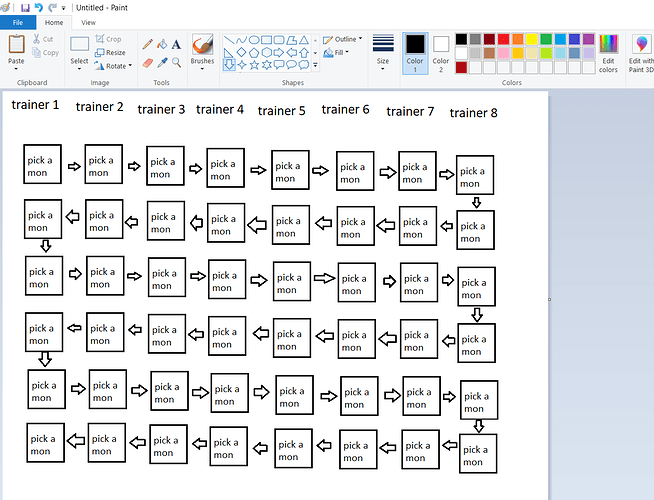This screenshot has height=500, width=654.
Task: Click the 'trainer 8' heading on canvas
Action: pyautogui.click(x=473, y=113)
